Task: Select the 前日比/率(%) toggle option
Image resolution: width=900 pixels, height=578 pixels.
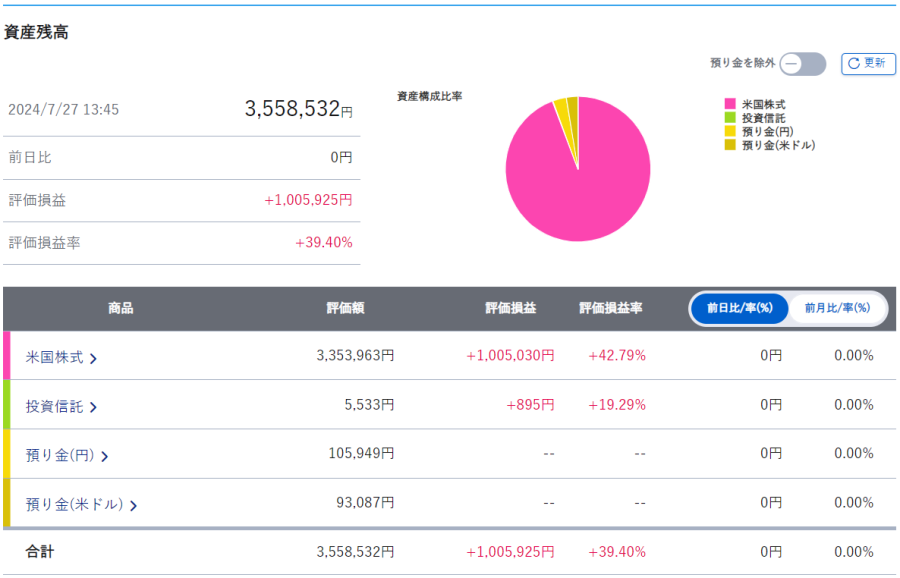Action: coord(740,308)
